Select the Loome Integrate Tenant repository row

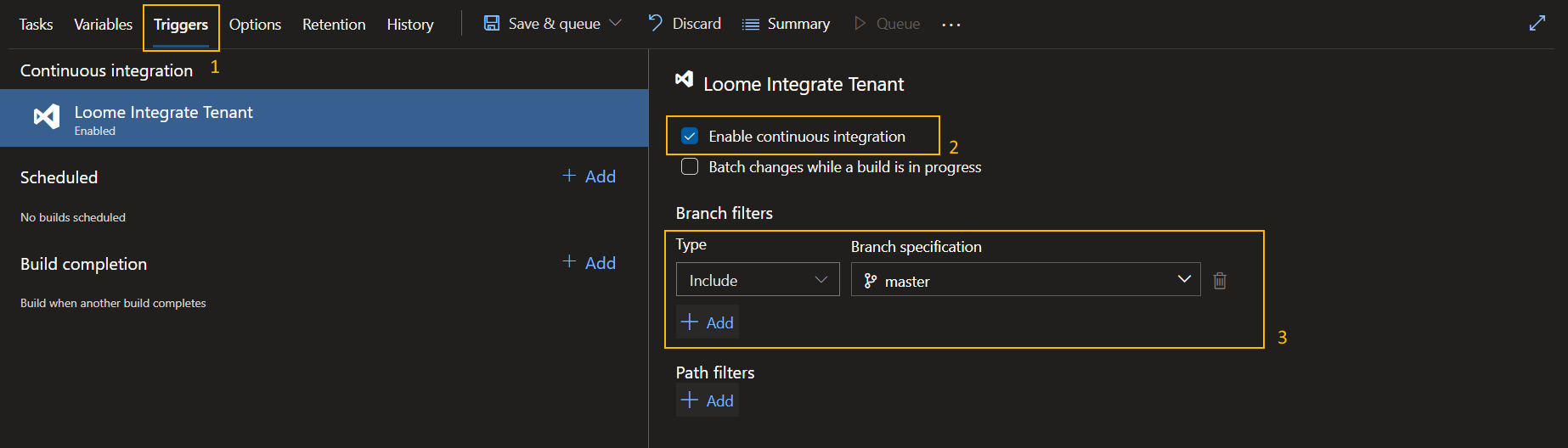324,118
